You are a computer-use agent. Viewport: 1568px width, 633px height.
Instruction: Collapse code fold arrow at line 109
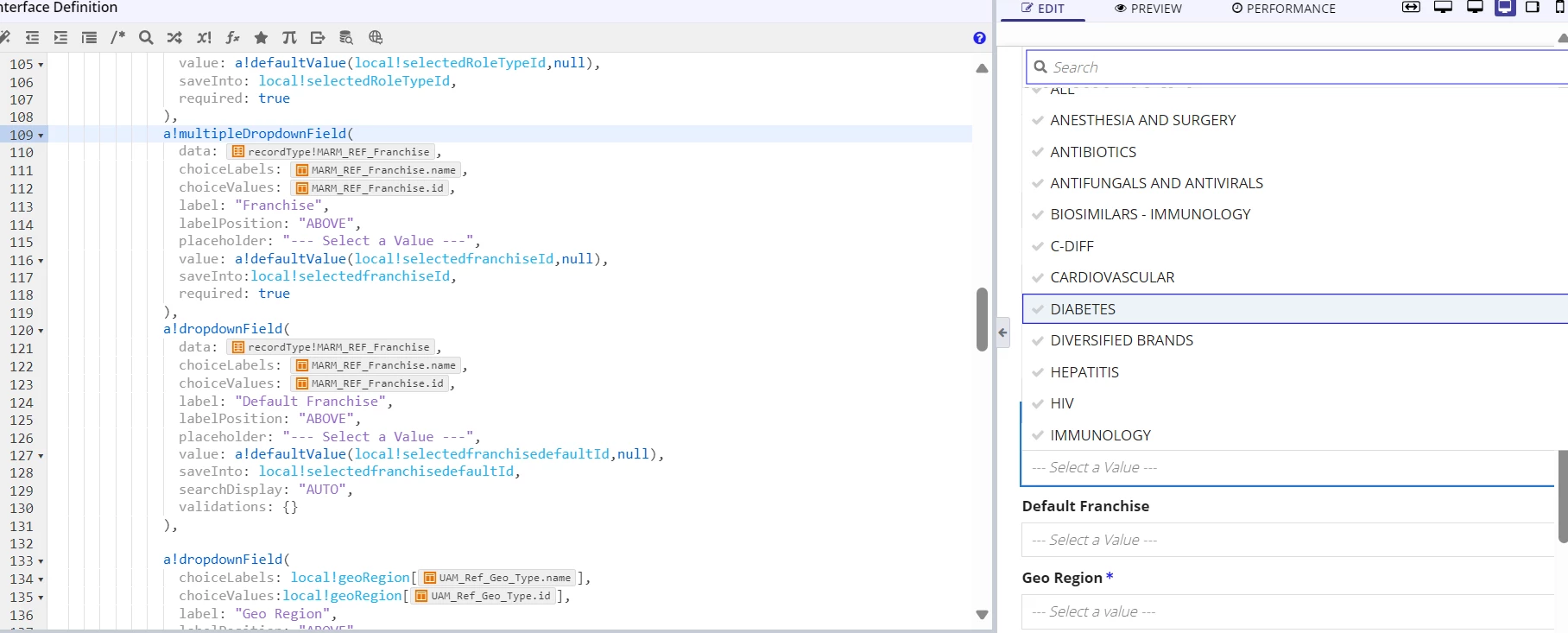pos(41,136)
